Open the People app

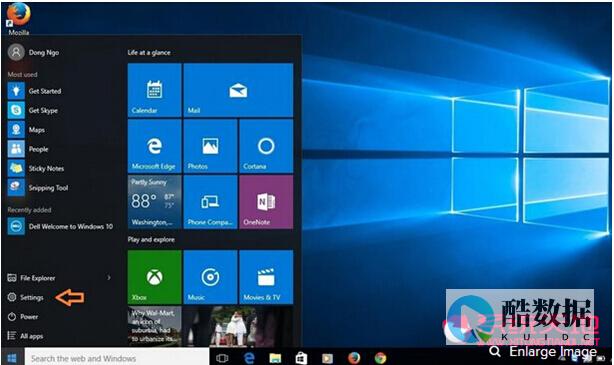[x=28, y=149]
